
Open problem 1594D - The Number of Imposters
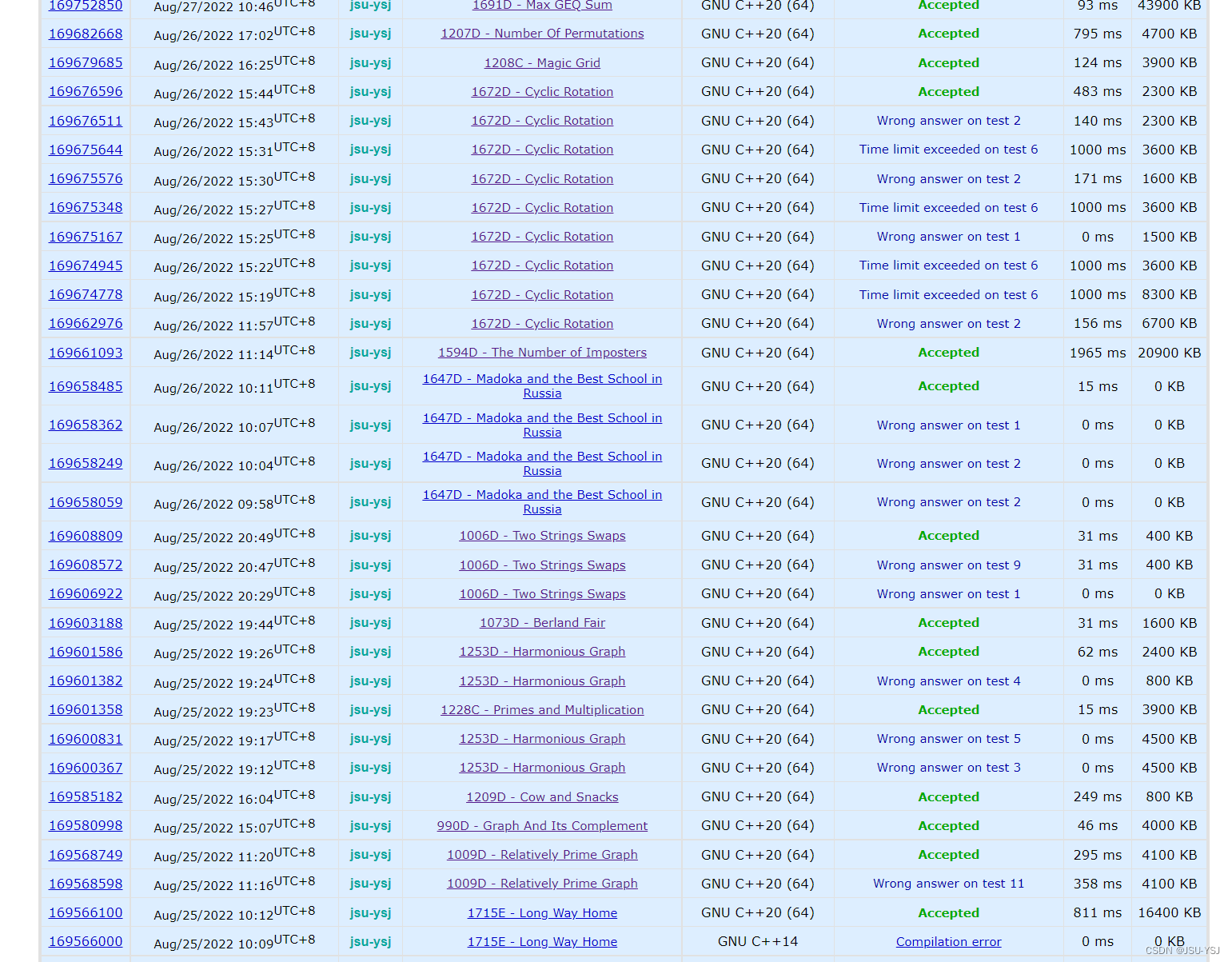[x=542, y=353]
